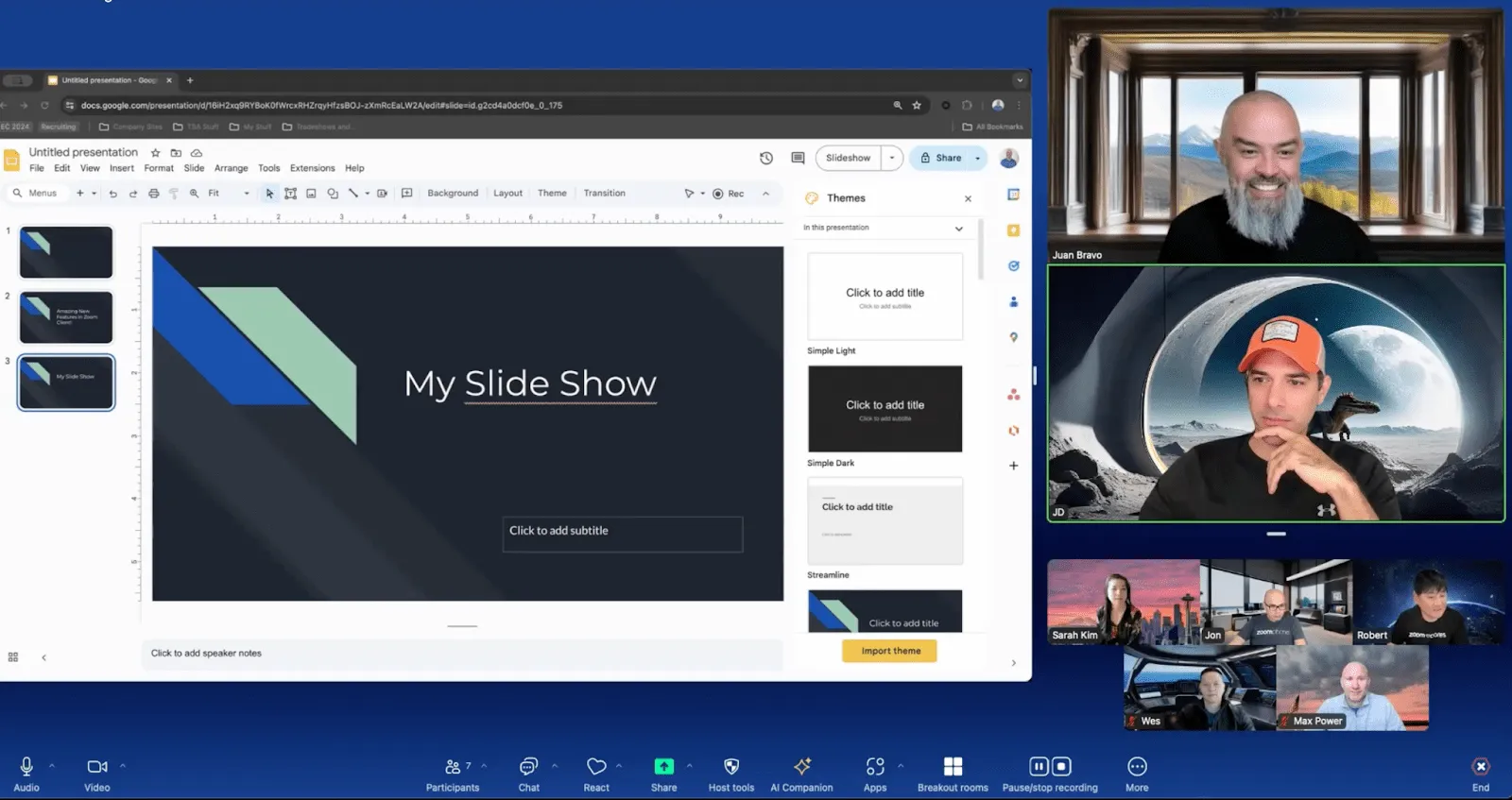Open version history clock icon
Screen dimensions: 1512x800
766,158
